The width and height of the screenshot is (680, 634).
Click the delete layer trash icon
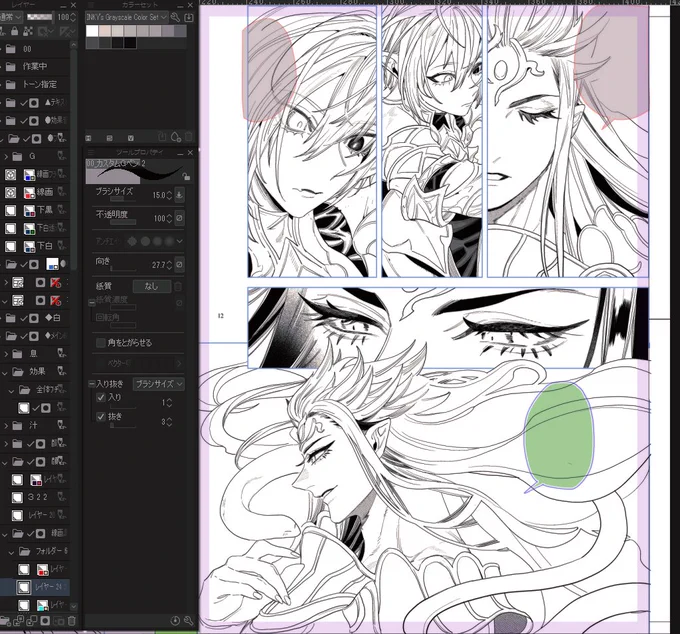pos(72,621)
